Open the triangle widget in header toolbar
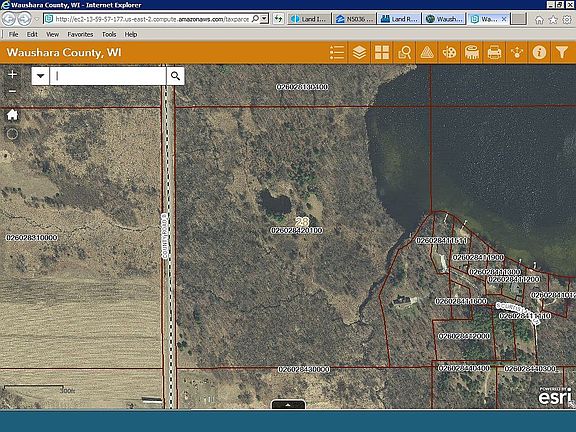 (427, 53)
